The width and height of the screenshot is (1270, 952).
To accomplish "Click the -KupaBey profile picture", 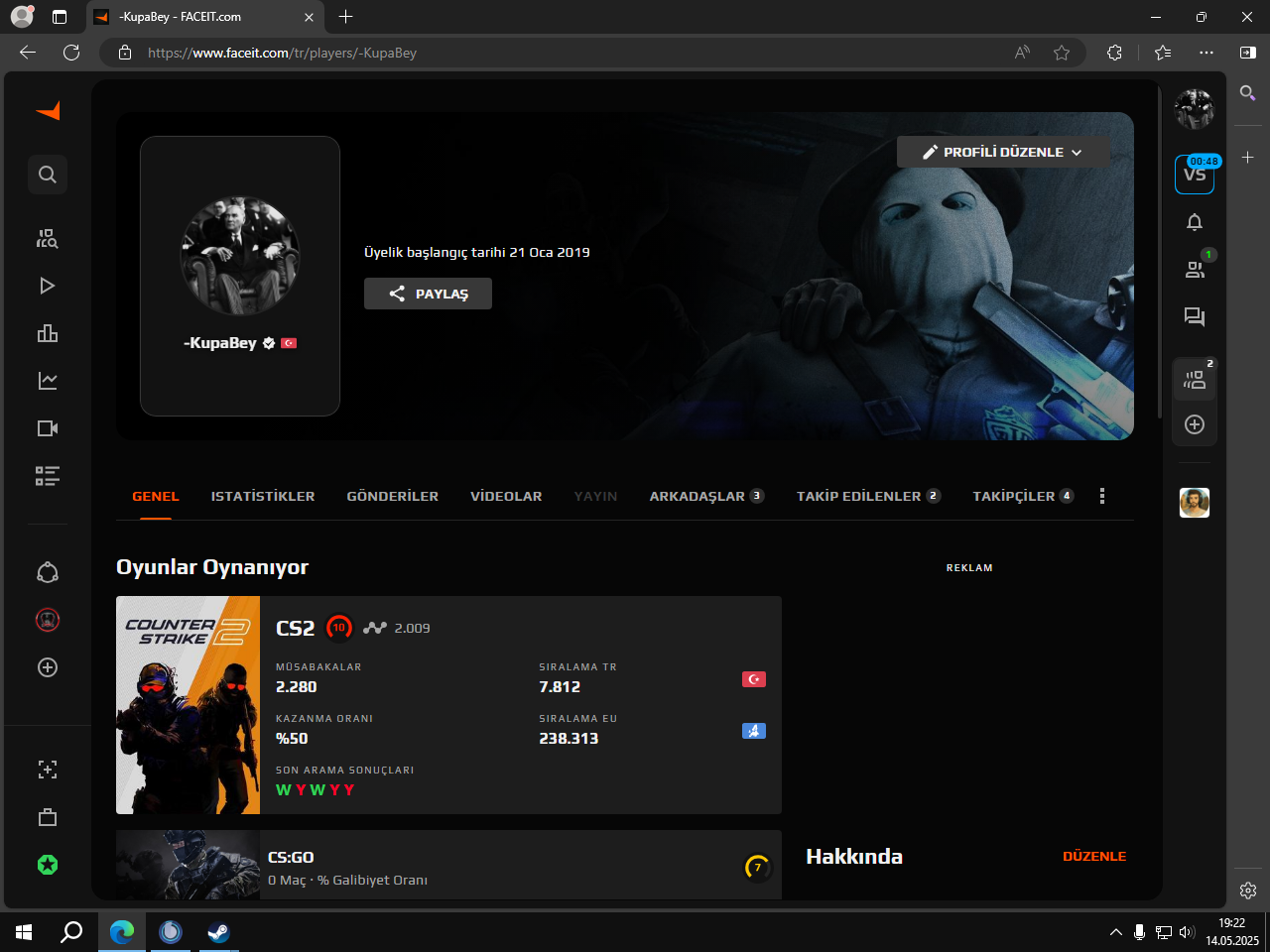I will [x=240, y=256].
